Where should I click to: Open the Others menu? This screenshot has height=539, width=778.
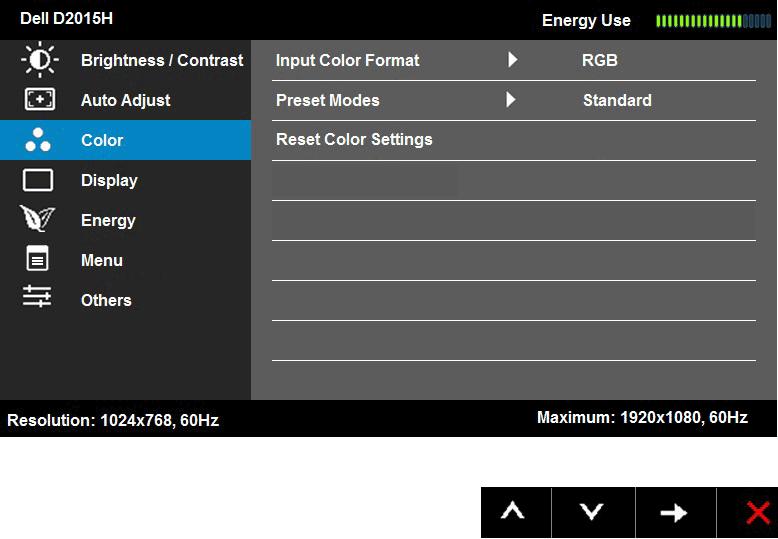coord(126,300)
